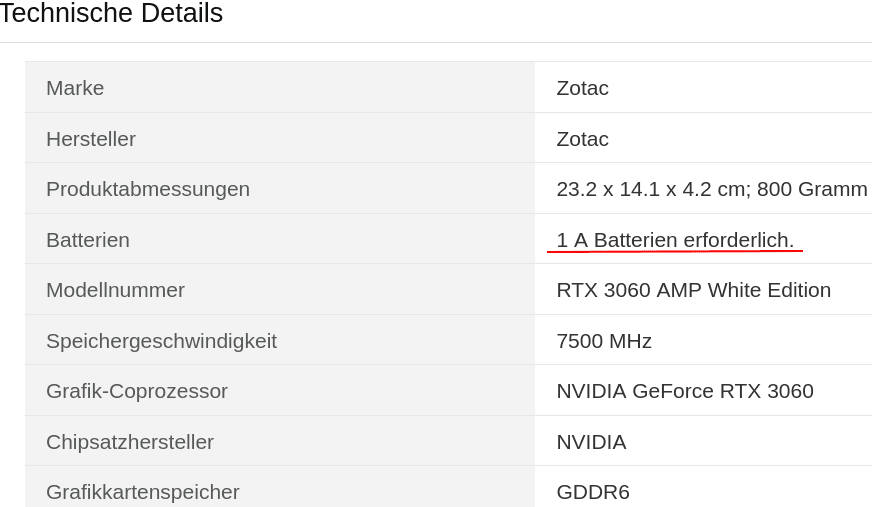Select the Modellnummer label
Screen dimensions: 872x507
click(115, 290)
